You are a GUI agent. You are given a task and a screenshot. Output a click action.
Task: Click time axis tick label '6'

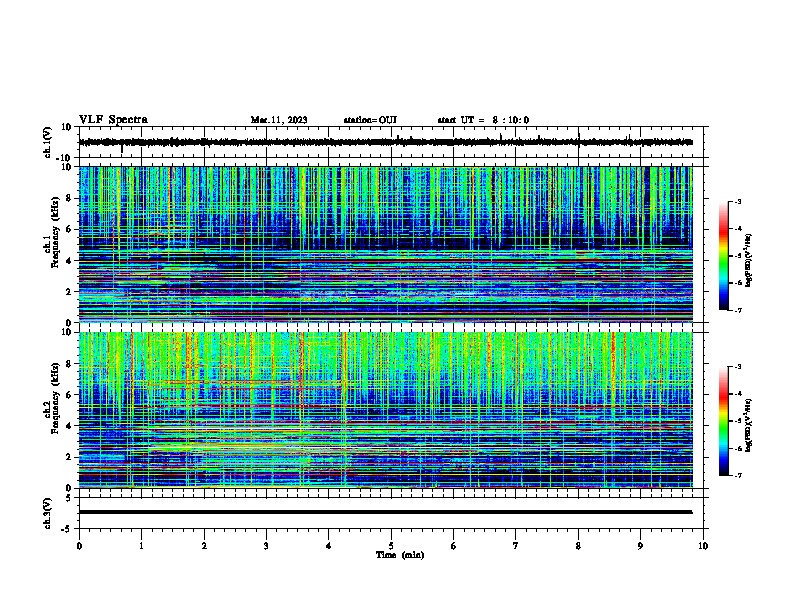click(x=454, y=546)
